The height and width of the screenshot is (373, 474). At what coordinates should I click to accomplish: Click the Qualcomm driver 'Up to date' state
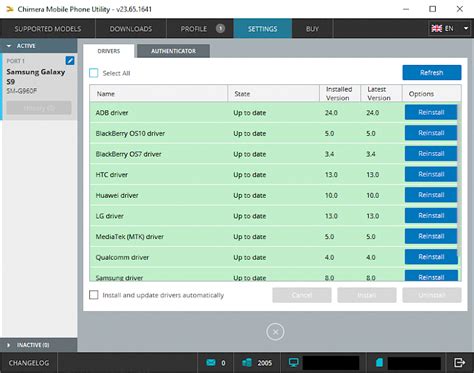pos(250,257)
